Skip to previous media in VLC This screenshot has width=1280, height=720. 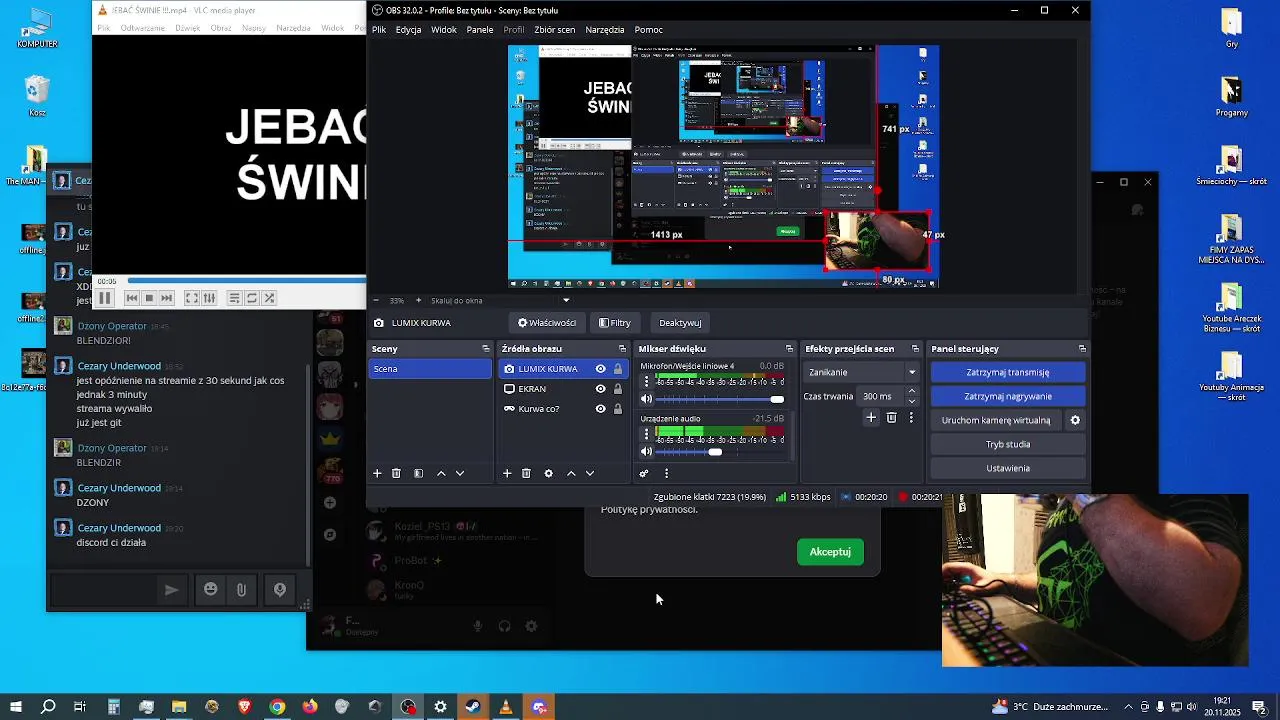(x=132, y=298)
